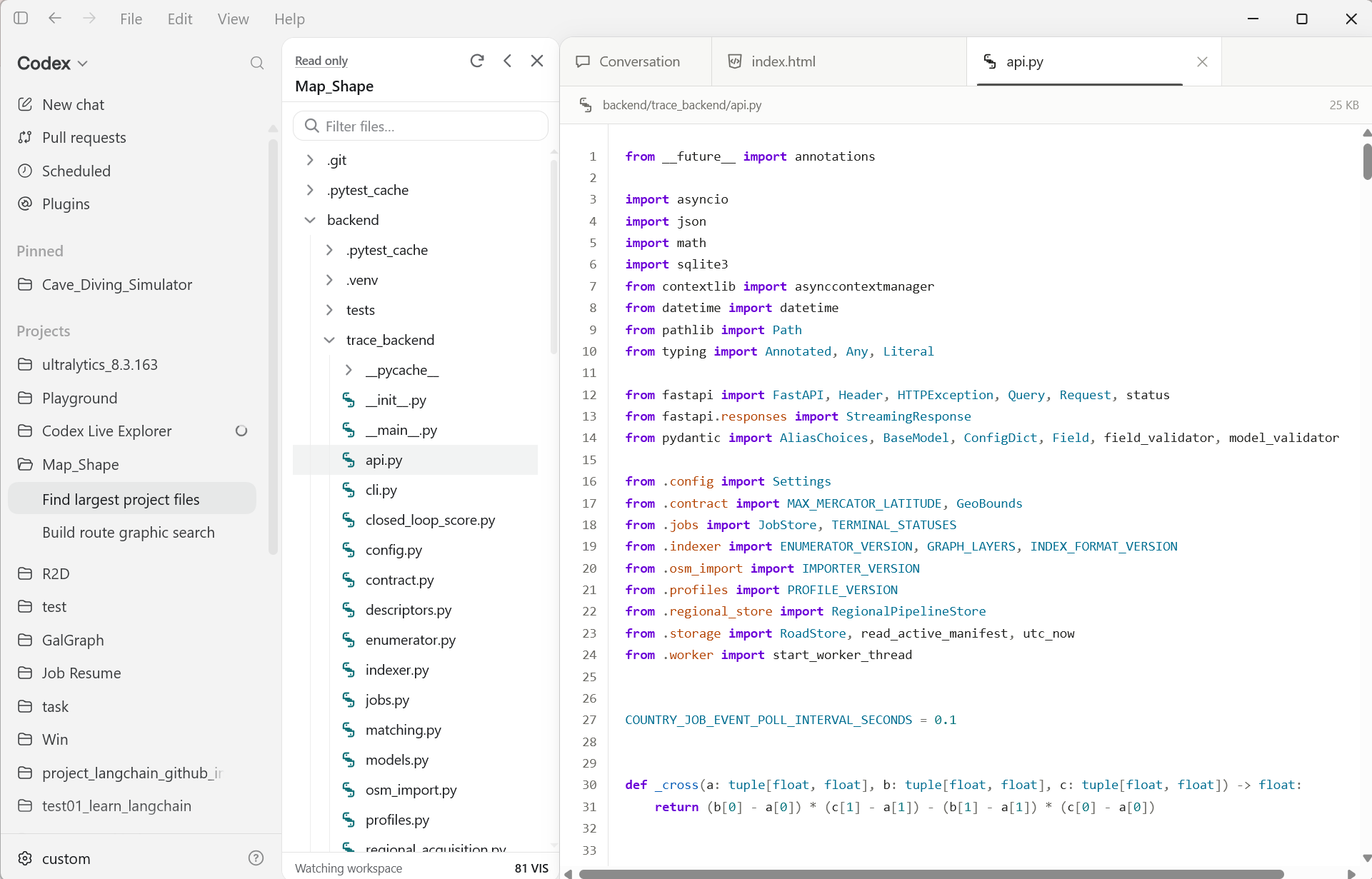Screen dimensions: 1372x879
Task: Click the horizontal scrollbar of the code view
Action: (x=931, y=873)
